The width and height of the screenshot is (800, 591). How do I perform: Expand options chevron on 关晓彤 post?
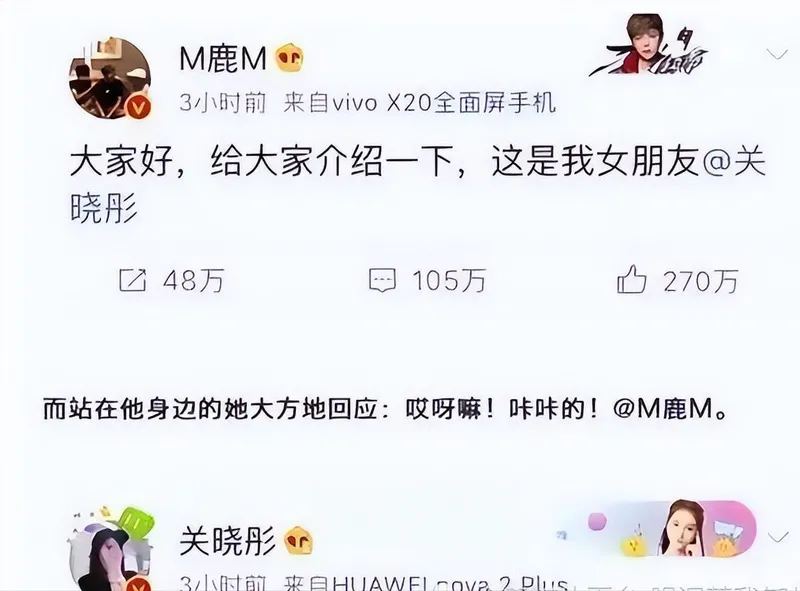[x=778, y=537]
